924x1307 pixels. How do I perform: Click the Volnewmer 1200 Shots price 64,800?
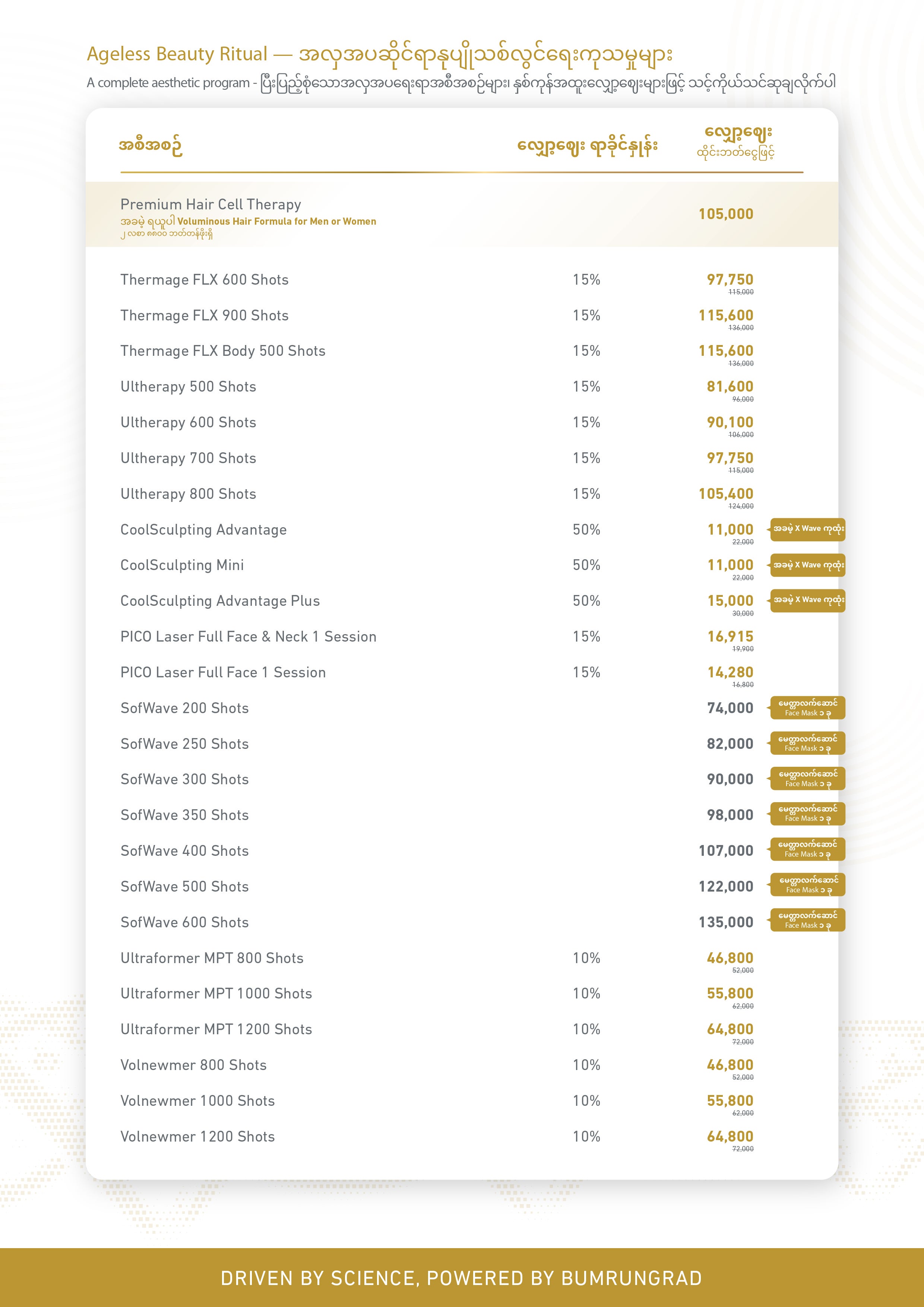point(730,1136)
